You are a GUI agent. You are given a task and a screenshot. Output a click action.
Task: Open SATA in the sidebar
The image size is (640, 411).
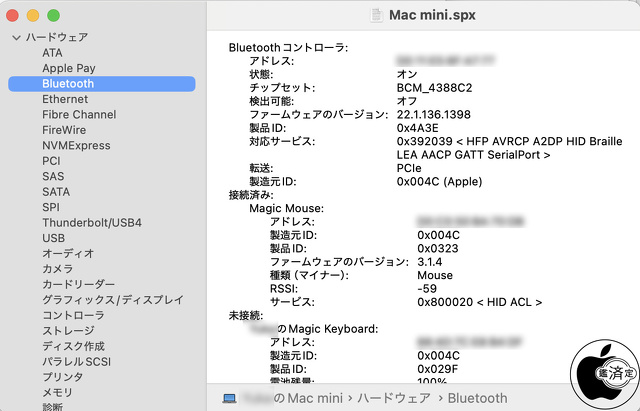(56, 192)
